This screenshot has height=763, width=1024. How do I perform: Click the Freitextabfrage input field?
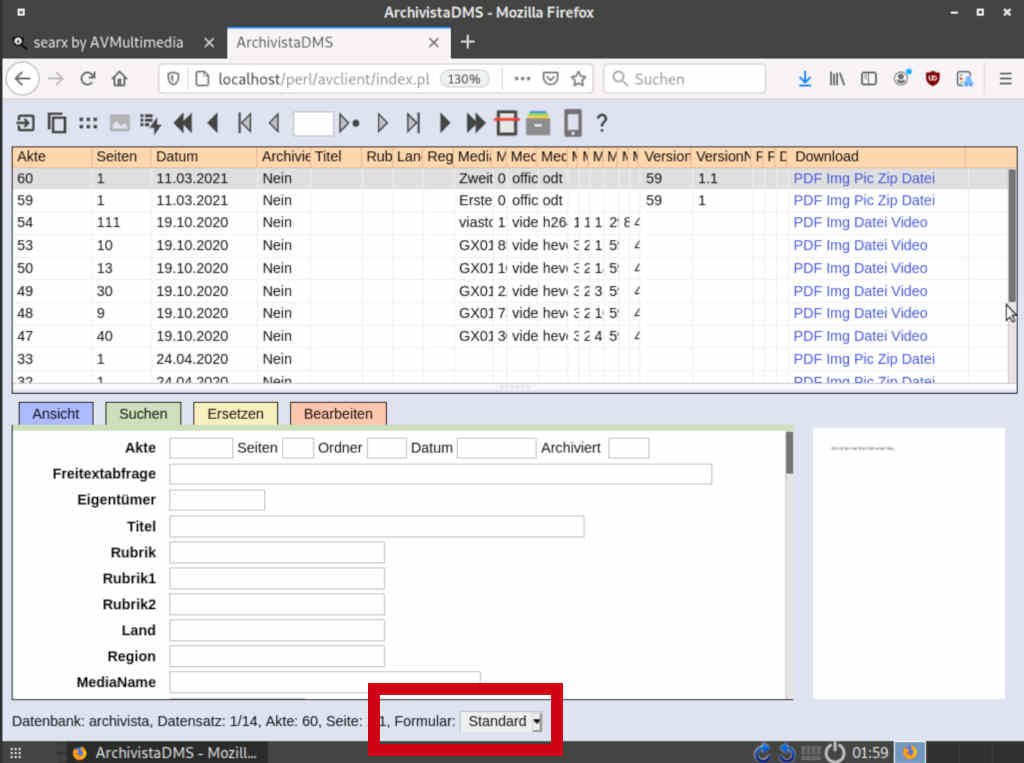coord(440,474)
